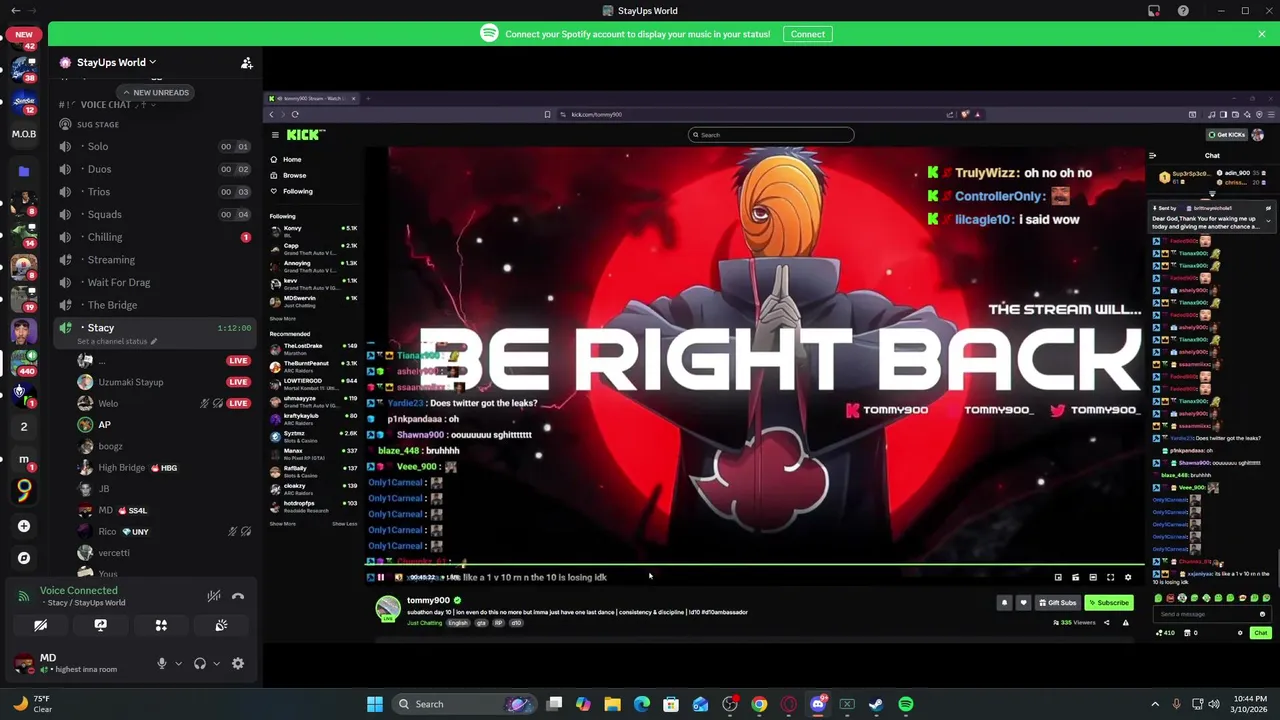Reload the Kick browser page

295,114
